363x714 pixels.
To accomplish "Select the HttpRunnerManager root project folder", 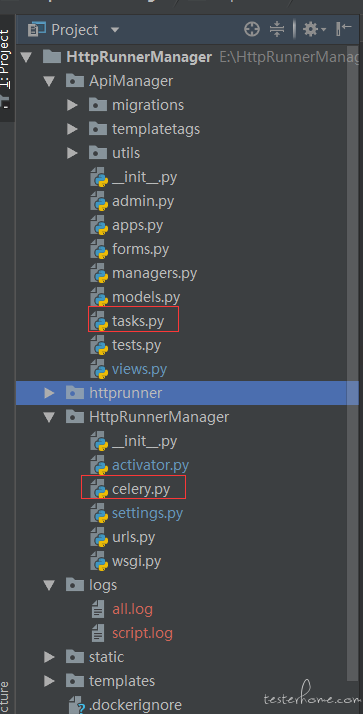I will pyautogui.click(x=139, y=57).
